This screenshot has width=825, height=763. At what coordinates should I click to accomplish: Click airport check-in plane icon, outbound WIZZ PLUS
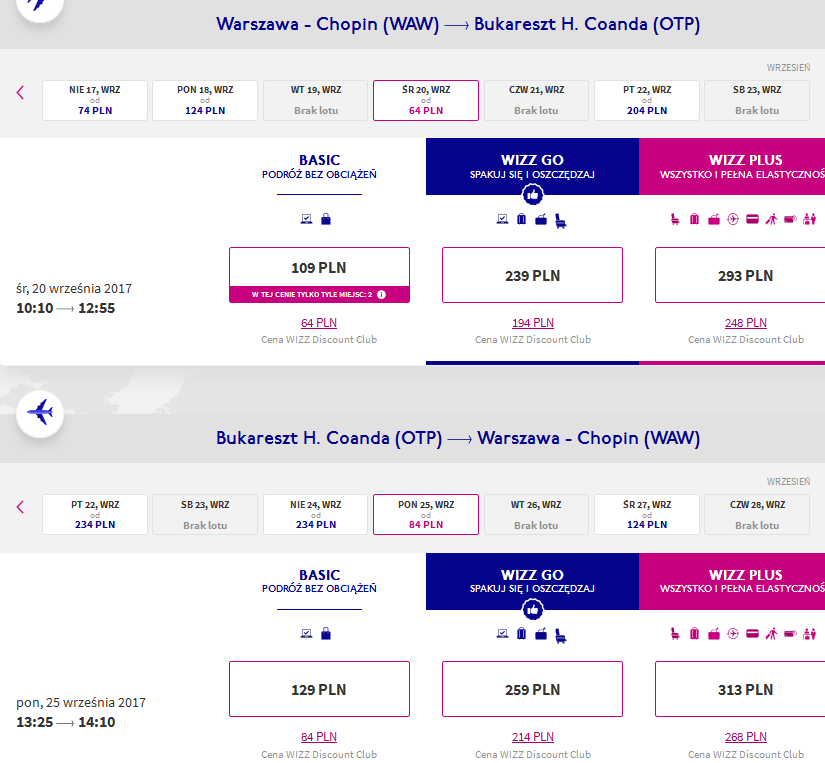pyautogui.click(x=733, y=219)
